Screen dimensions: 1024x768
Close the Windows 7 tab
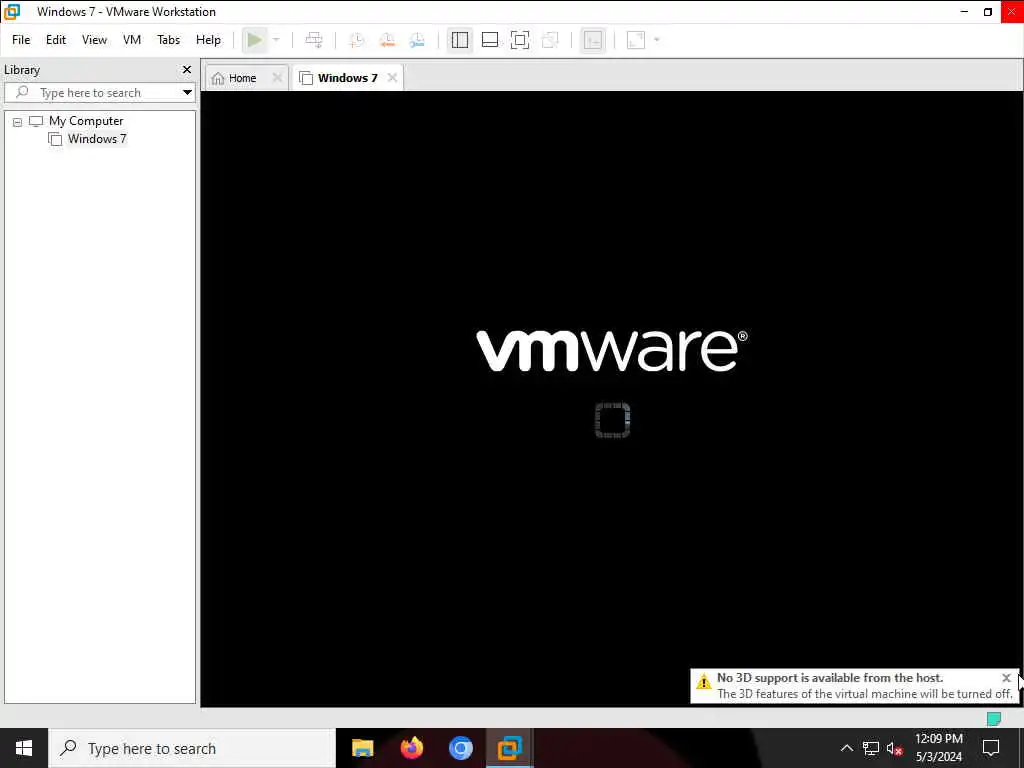(x=392, y=78)
